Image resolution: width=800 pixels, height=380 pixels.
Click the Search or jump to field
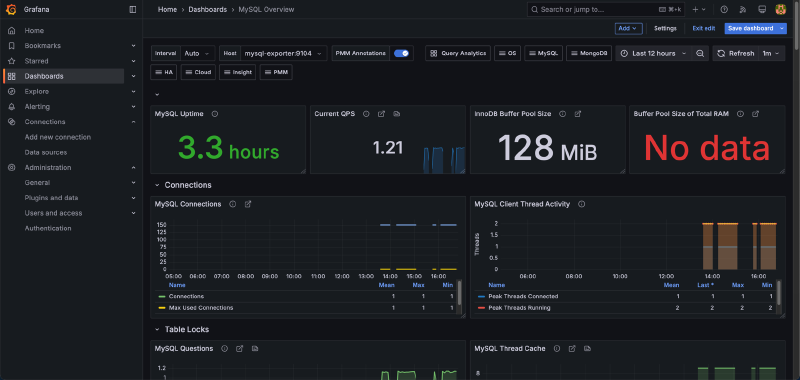pos(606,9)
